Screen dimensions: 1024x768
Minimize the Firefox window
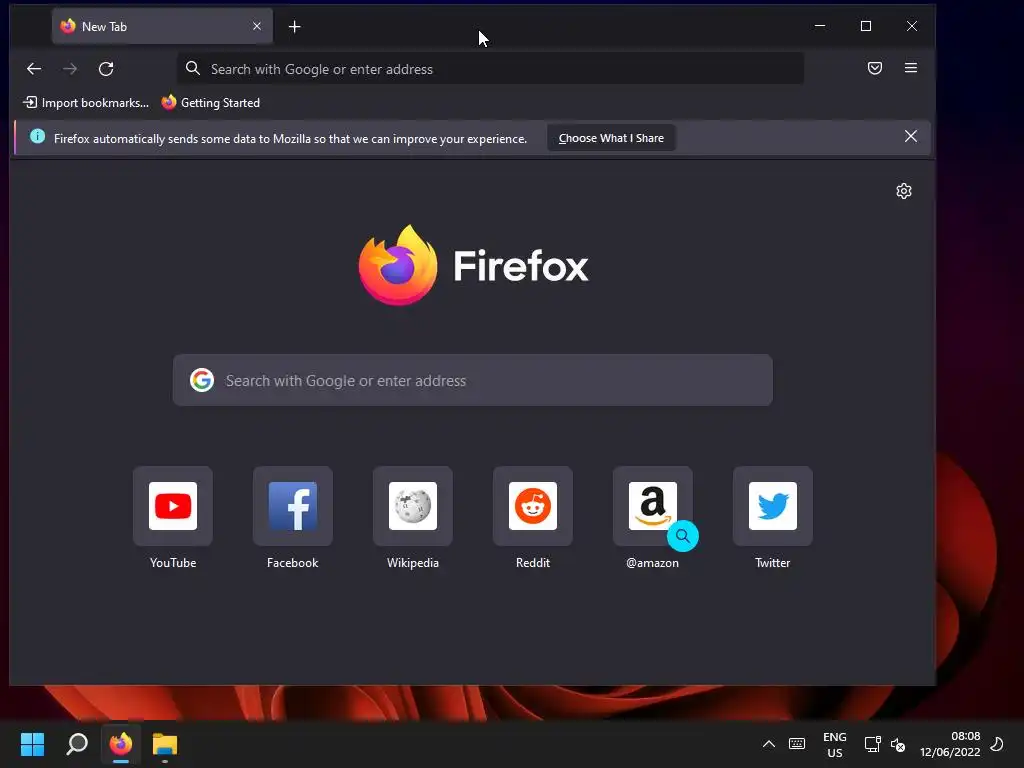point(820,26)
